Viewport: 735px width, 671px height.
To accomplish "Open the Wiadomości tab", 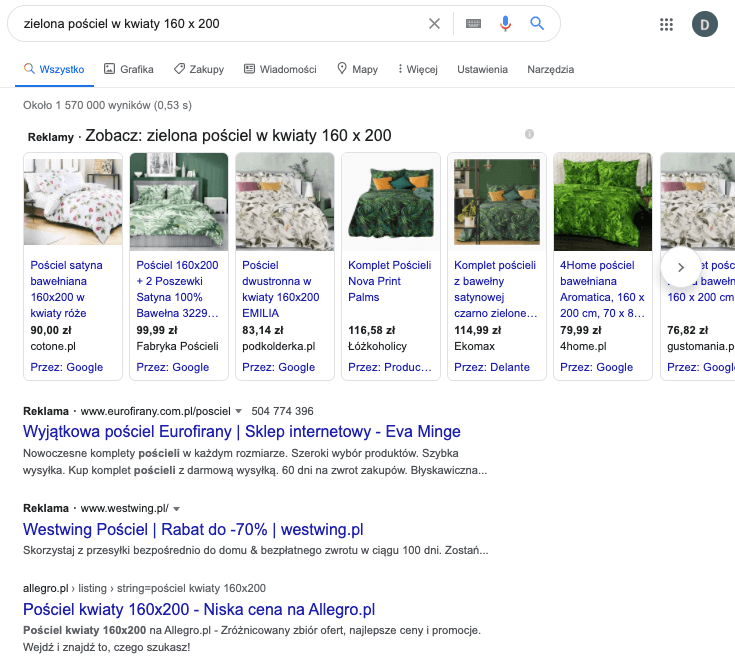I will 280,69.
